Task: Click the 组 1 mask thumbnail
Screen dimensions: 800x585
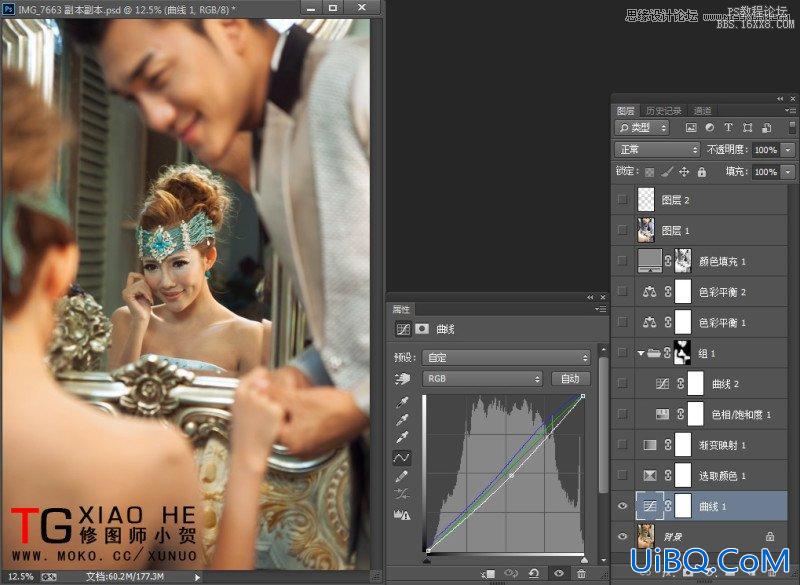Action: click(x=683, y=352)
